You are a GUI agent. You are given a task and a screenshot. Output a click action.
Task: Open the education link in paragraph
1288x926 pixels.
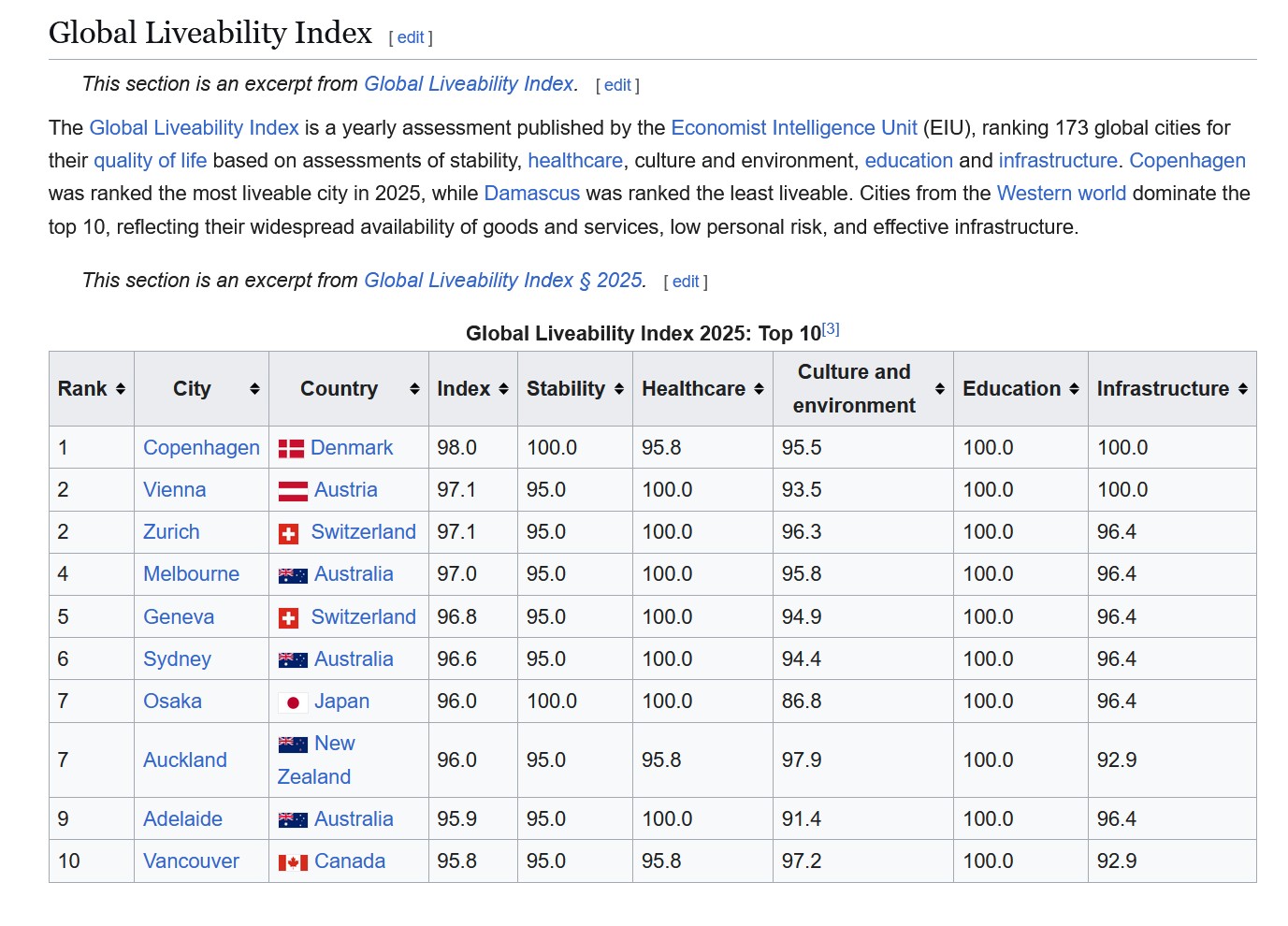[x=909, y=161]
